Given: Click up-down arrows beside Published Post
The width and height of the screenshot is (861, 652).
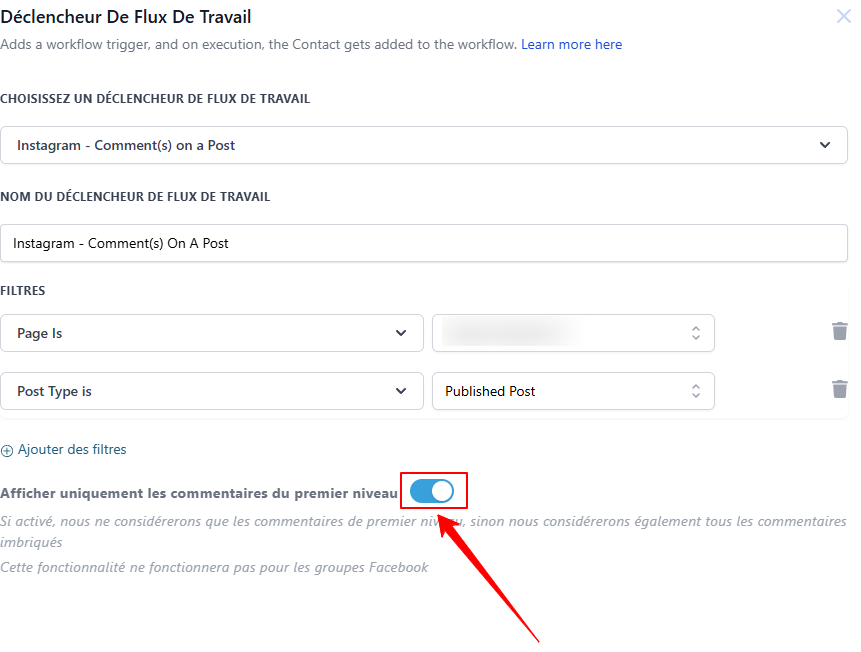Looking at the screenshot, I should point(696,391).
